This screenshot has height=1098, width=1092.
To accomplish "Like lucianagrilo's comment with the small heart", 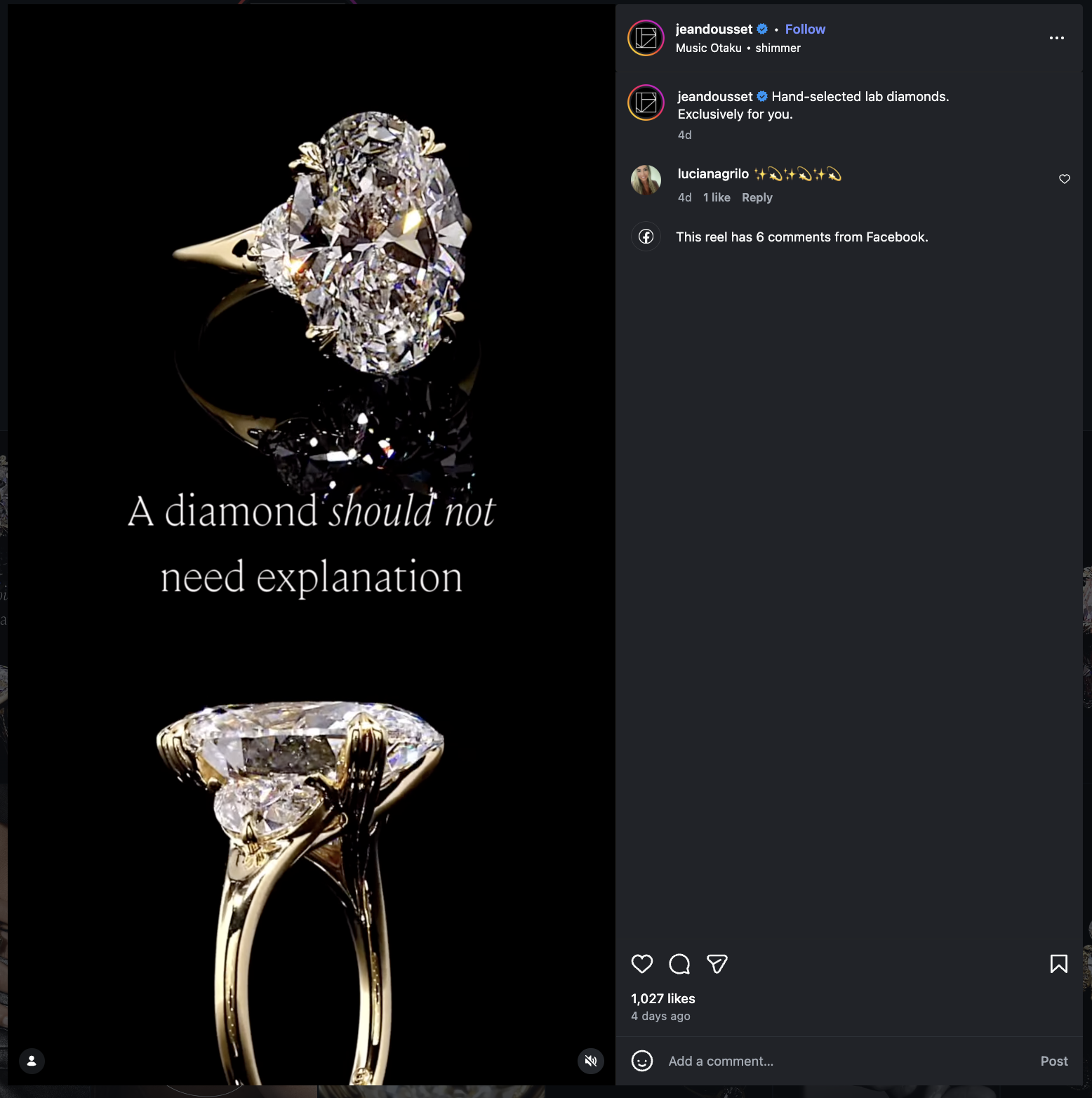I will [x=1065, y=179].
